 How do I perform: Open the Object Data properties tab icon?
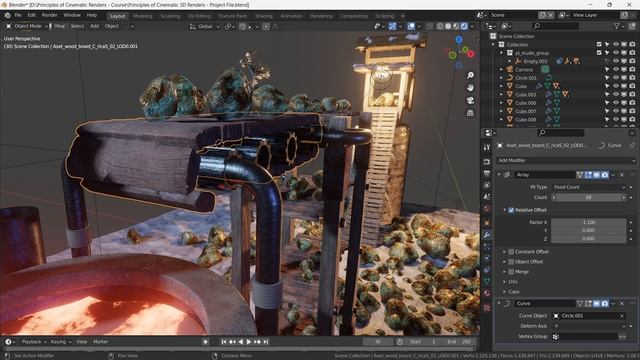tap(487, 281)
